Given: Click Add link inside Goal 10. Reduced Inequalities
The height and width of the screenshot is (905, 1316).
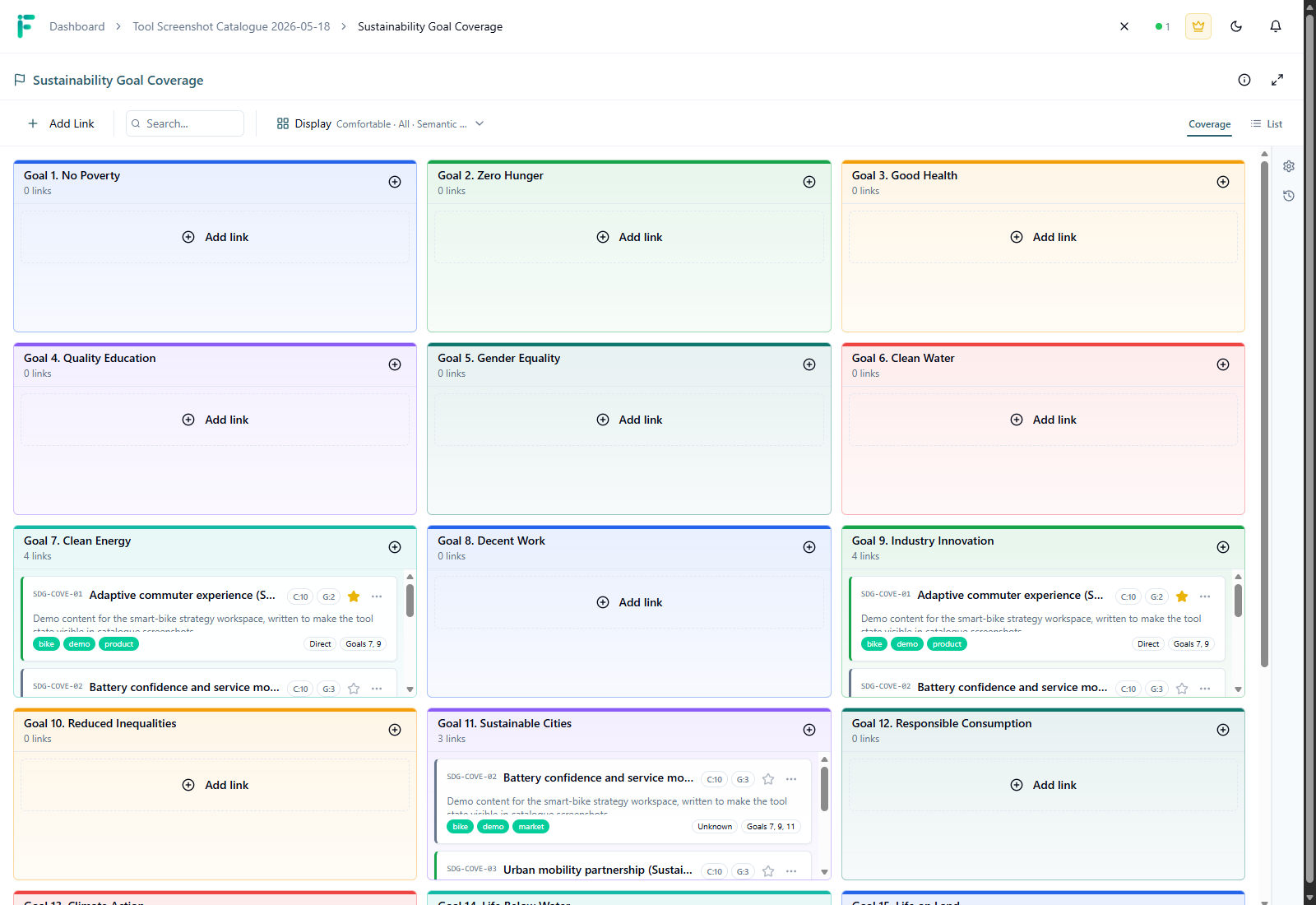Looking at the screenshot, I should (215, 785).
